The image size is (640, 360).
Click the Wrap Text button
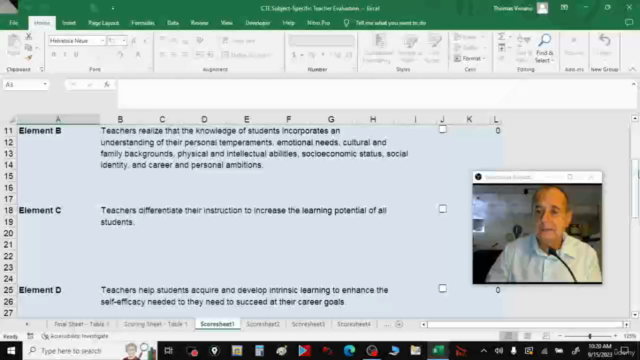[239, 40]
